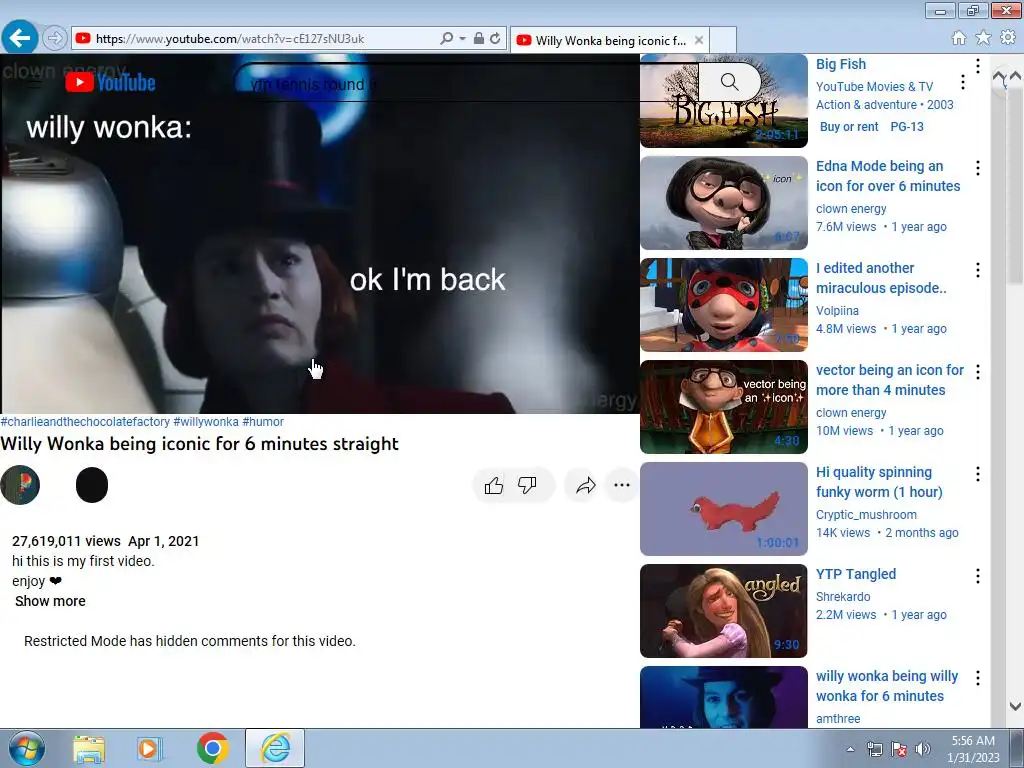Screen dimensions: 1024x768
Task: Open Favorites star icon
Action: pyautogui.click(x=983, y=38)
